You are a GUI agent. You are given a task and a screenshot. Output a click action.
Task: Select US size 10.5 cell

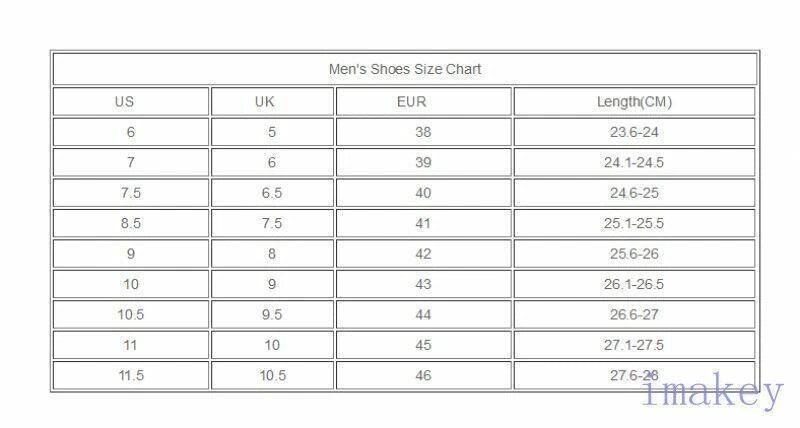[x=130, y=314]
